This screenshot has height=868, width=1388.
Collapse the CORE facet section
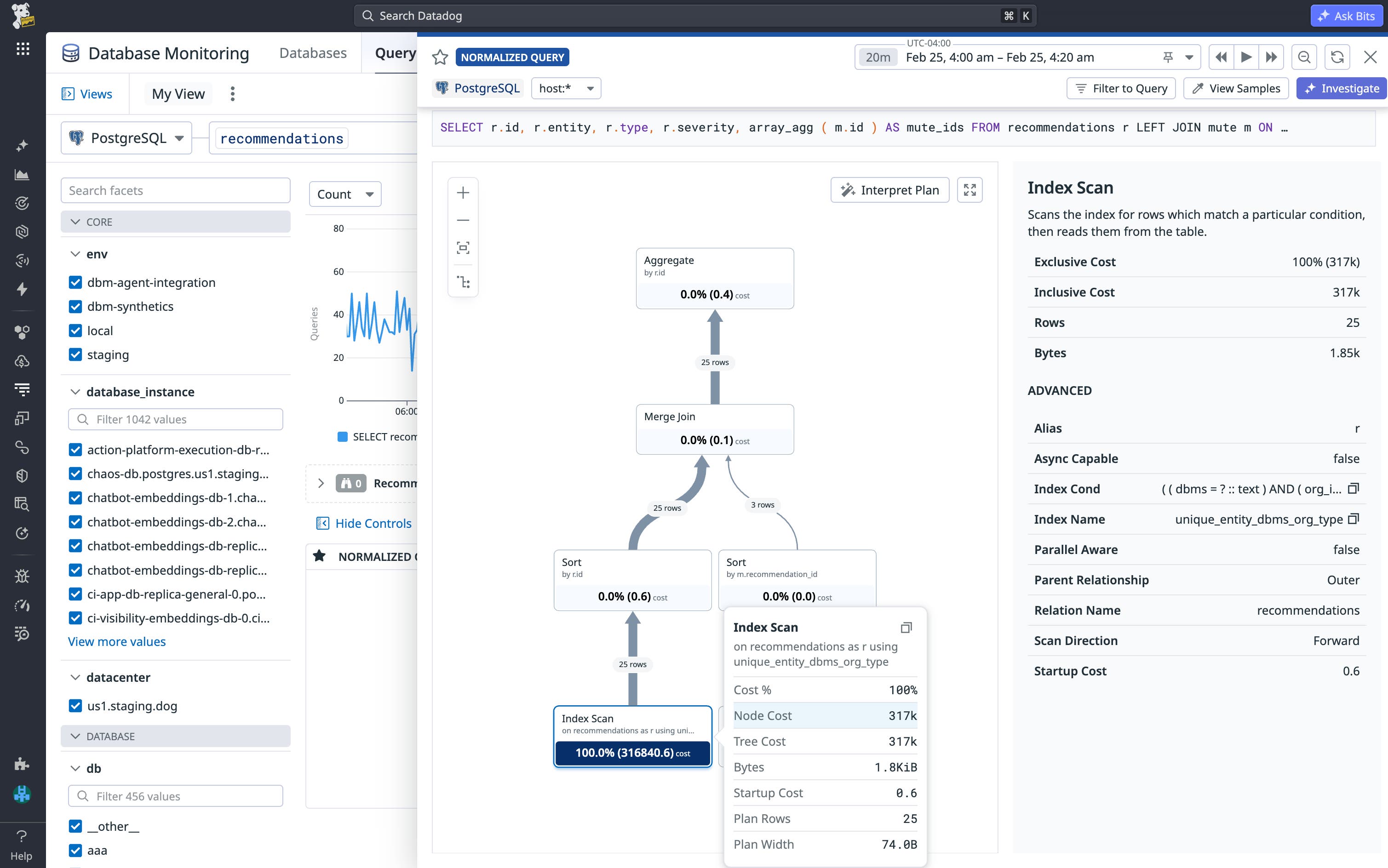75,221
